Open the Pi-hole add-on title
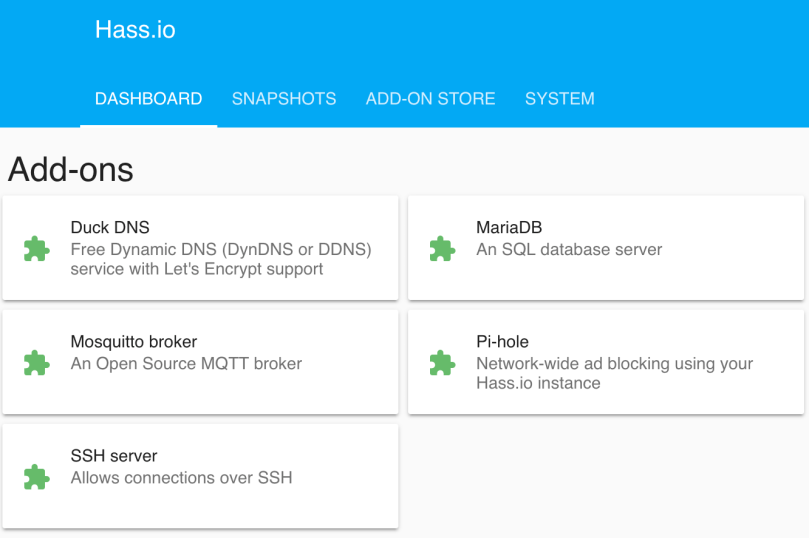 click(x=502, y=342)
